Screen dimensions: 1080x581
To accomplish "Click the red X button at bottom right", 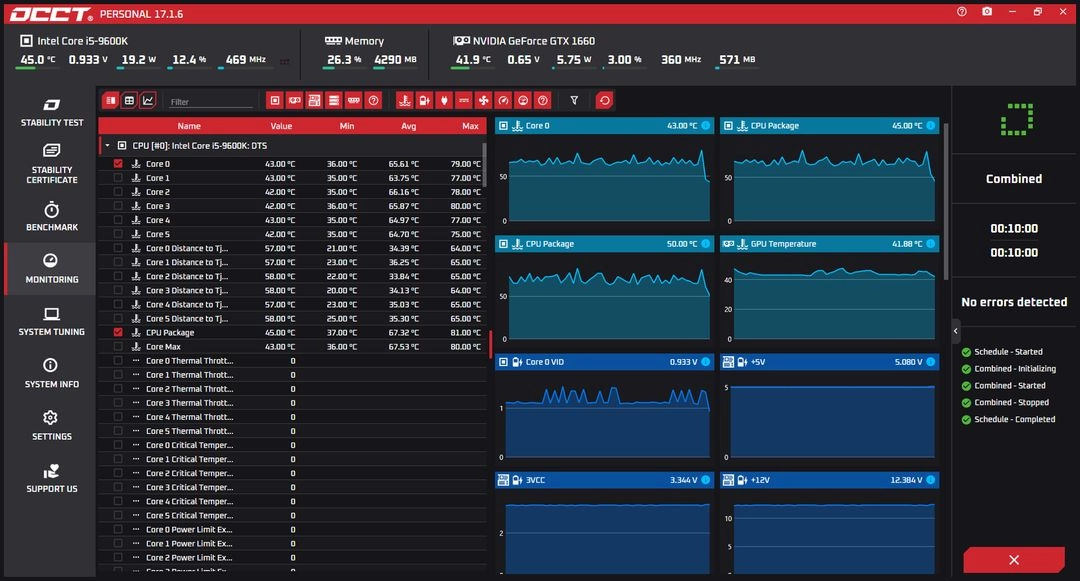I will (x=1013, y=560).
